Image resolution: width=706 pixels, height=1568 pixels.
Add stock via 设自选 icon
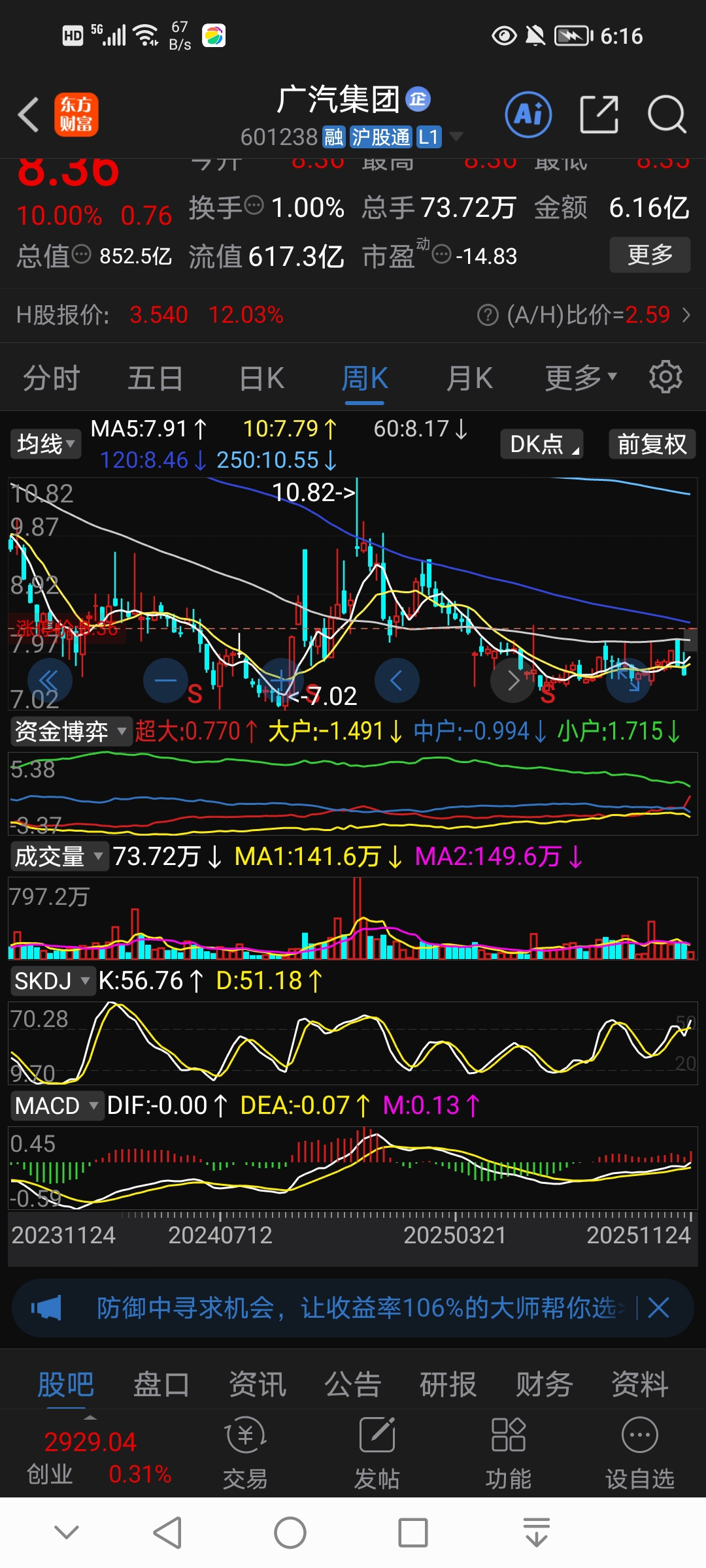pyautogui.click(x=639, y=1454)
